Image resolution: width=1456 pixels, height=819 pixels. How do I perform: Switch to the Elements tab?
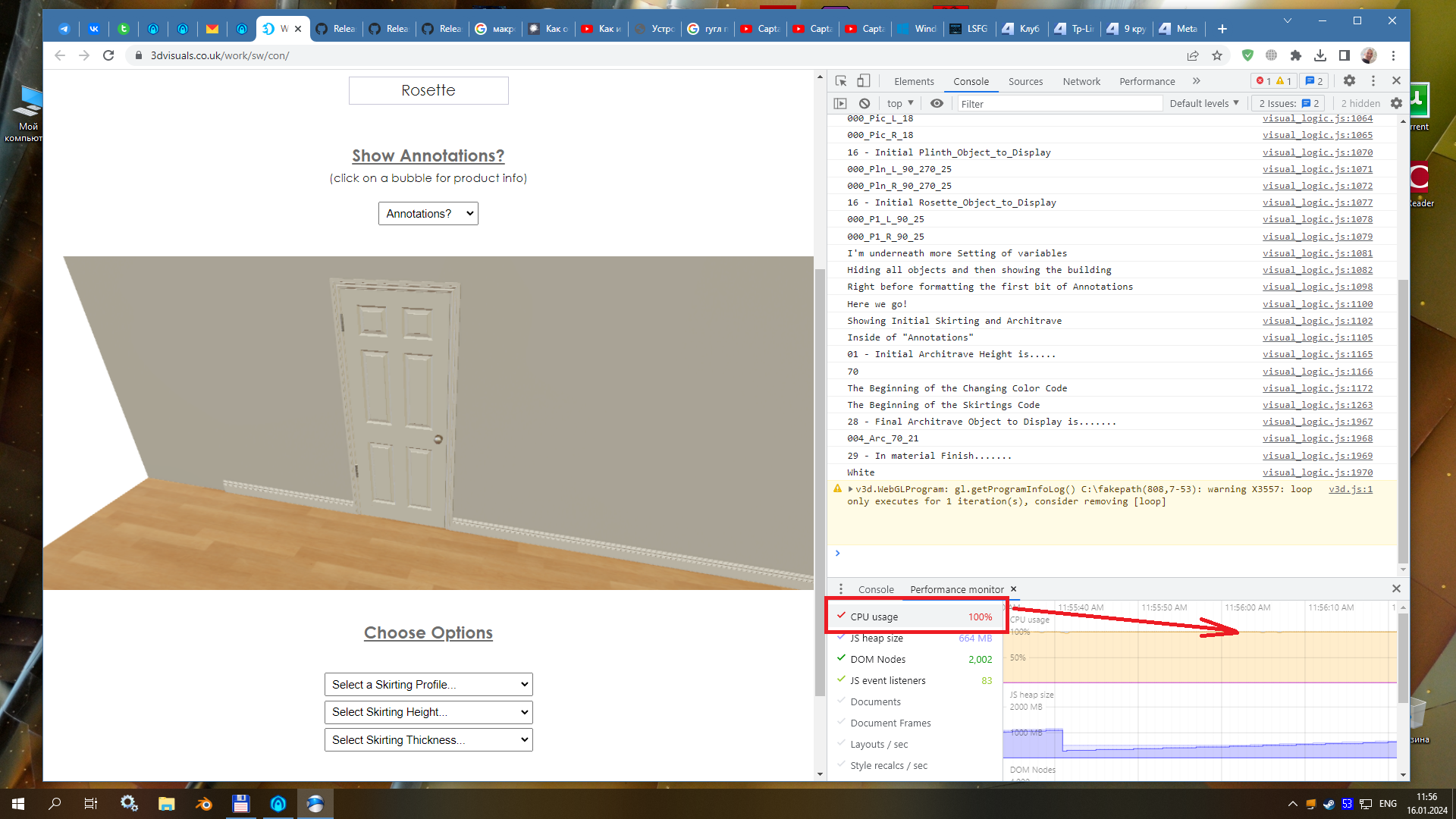point(914,81)
